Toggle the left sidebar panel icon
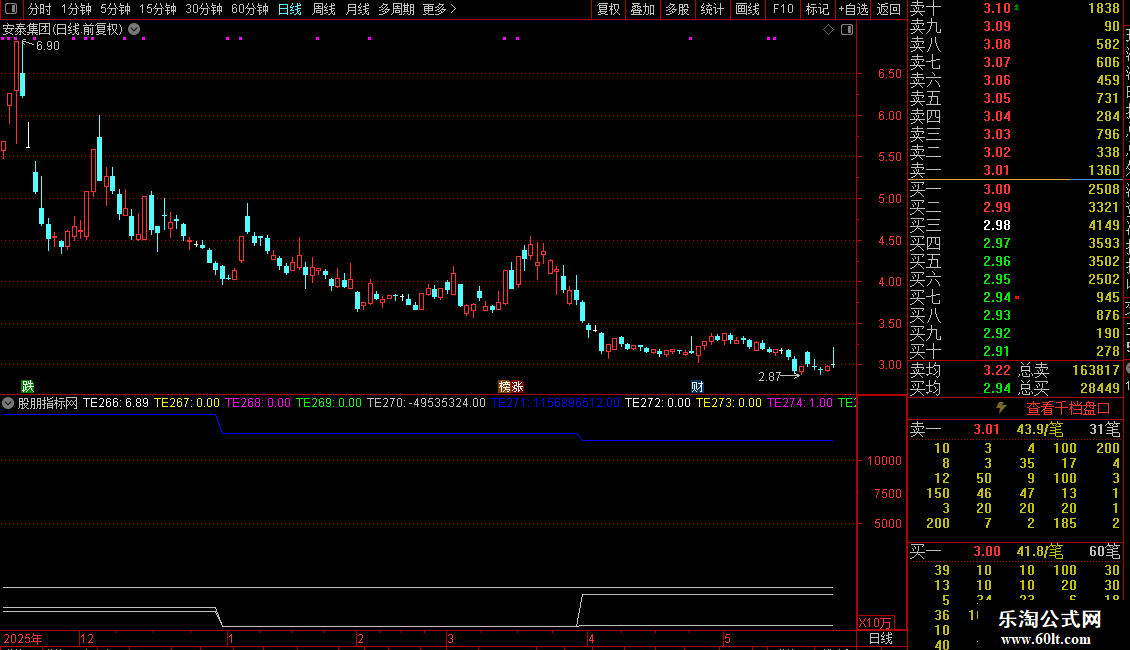 click(x=11, y=9)
